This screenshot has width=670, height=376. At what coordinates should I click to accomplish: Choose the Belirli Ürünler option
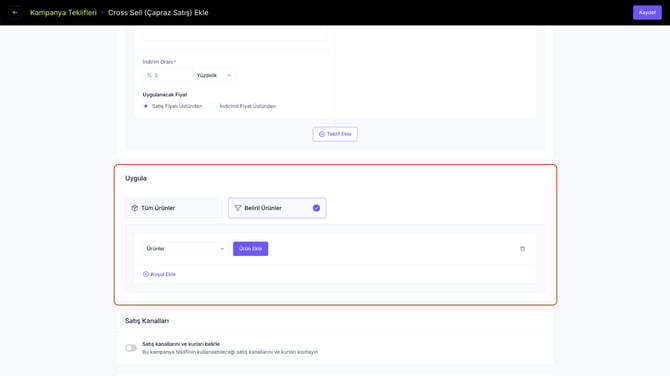(277, 208)
